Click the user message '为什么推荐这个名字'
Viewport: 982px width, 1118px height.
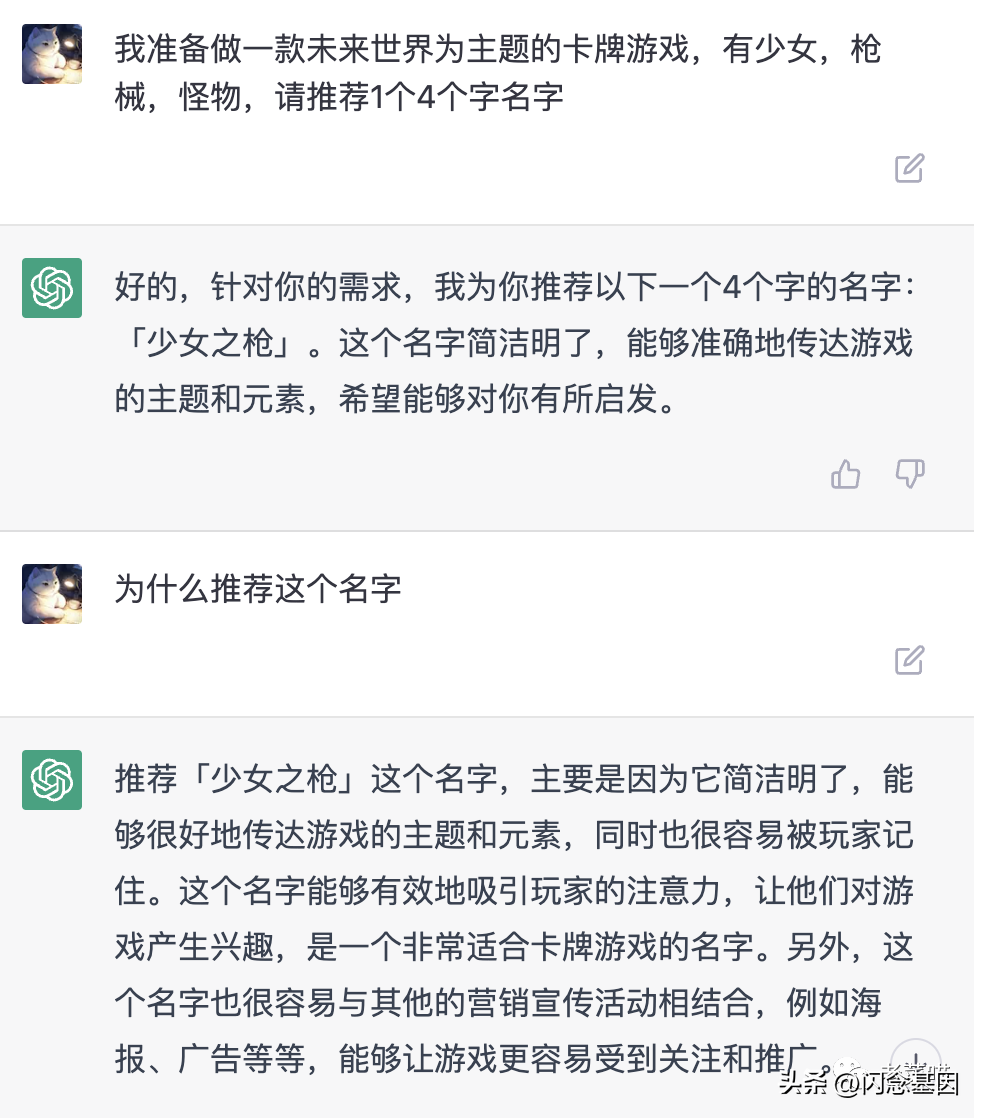coord(258,588)
